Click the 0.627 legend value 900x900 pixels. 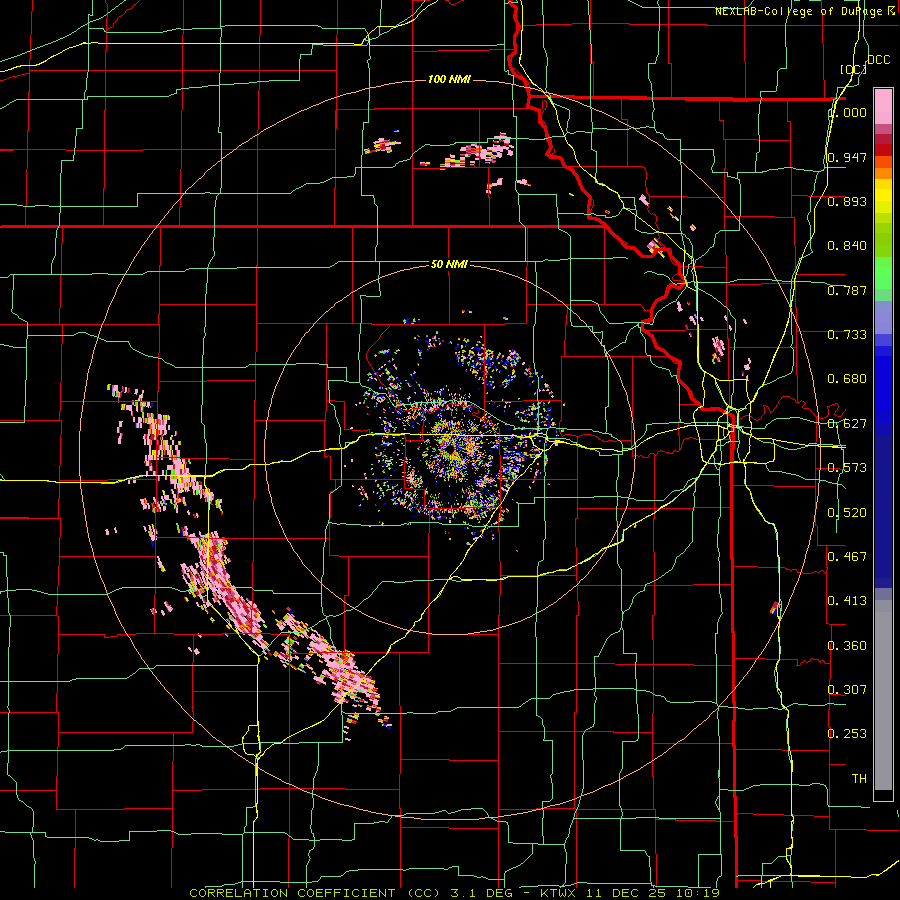pyautogui.click(x=847, y=424)
